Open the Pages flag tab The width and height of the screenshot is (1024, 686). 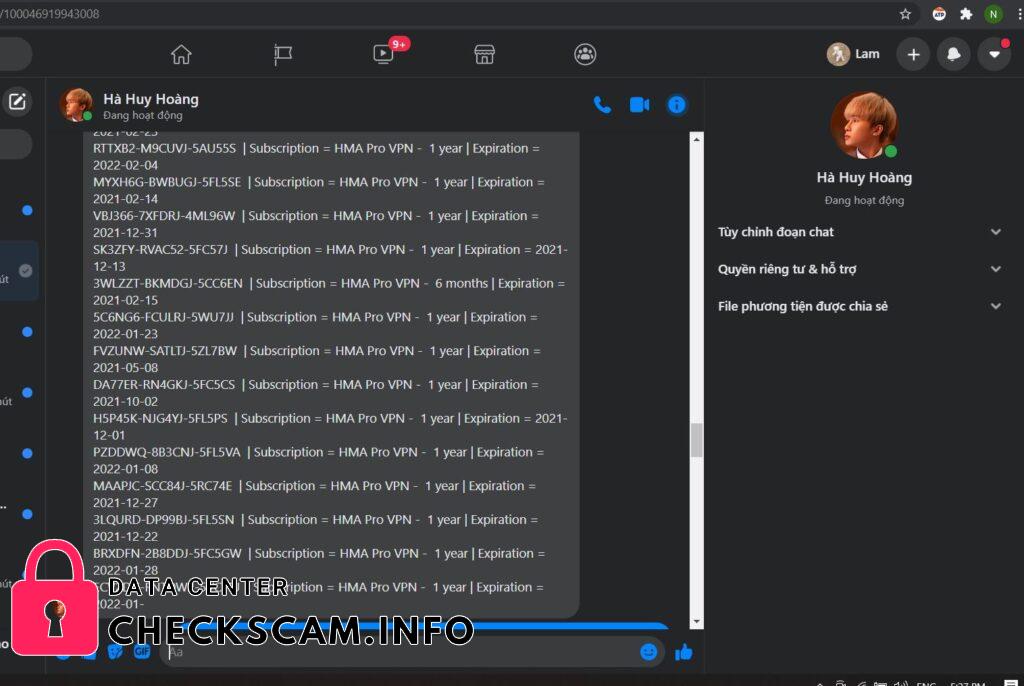pyautogui.click(x=282, y=54)
